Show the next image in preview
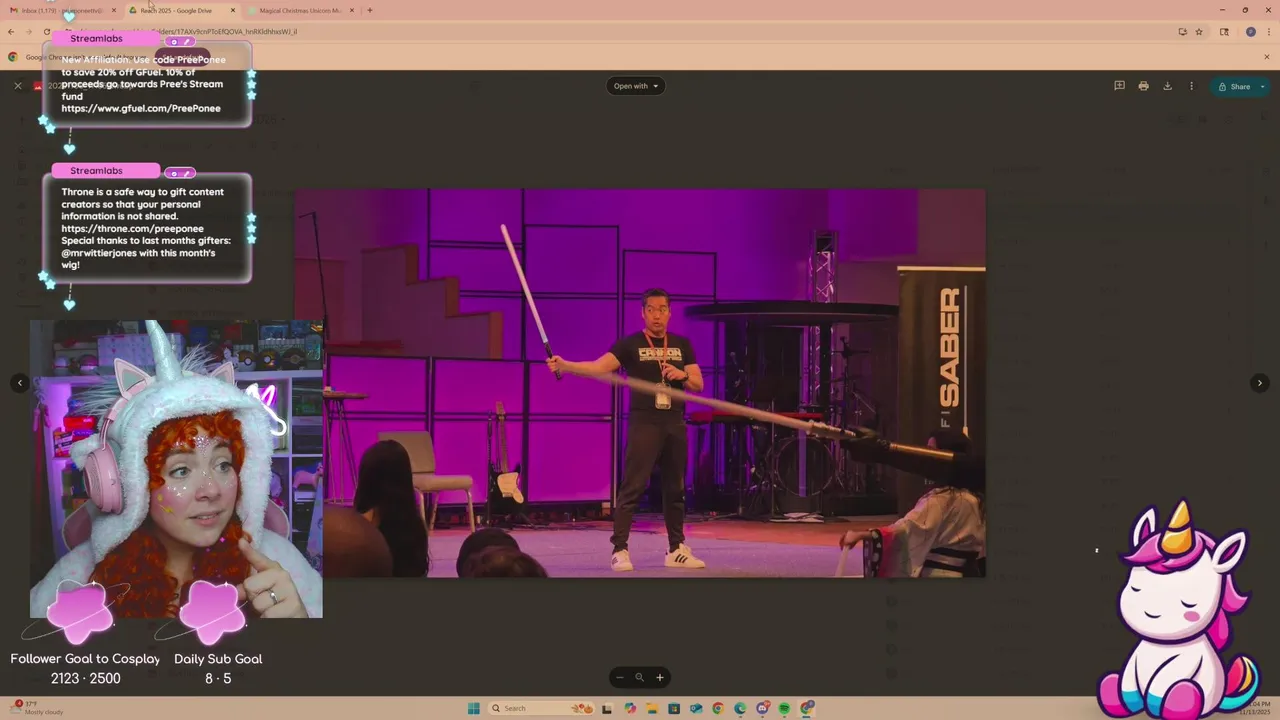1280x720 pixels. pos(1260,383)
